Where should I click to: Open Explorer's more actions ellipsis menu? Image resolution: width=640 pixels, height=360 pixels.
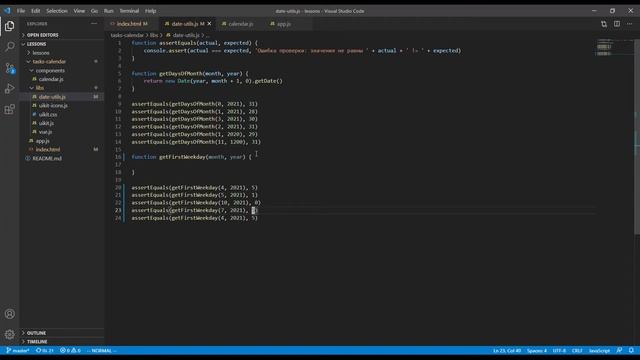point(94,24)
